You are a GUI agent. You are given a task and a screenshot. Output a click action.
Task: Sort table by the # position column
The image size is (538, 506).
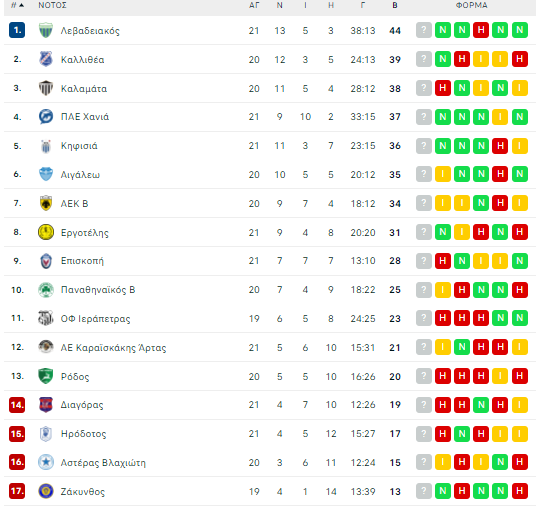17,5
